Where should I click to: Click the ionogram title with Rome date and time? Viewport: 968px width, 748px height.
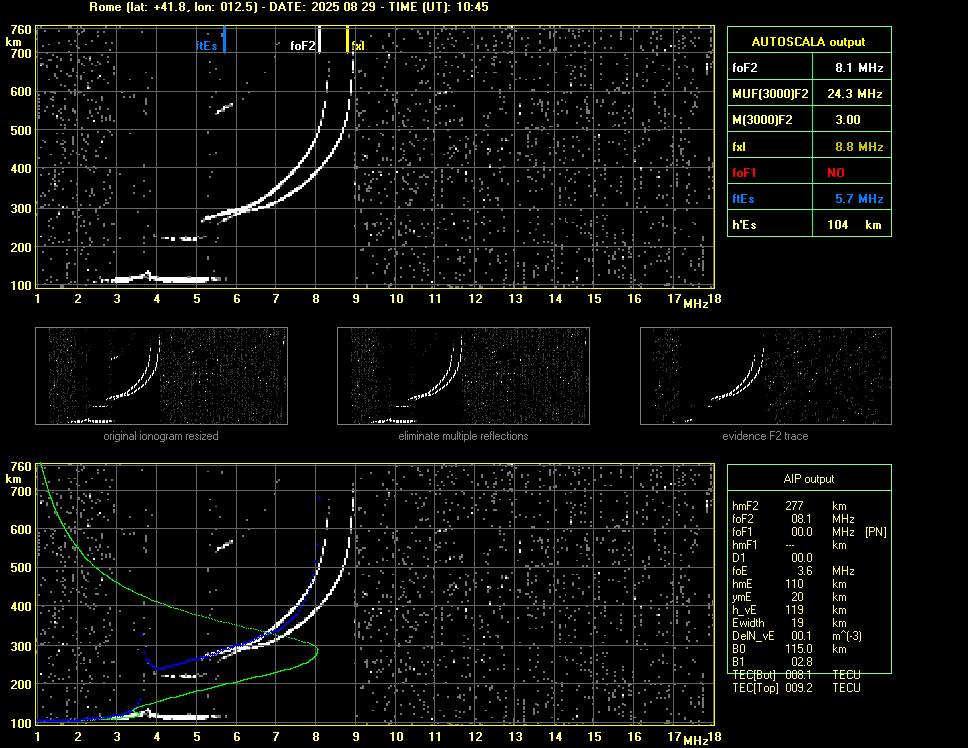point(289,7)
